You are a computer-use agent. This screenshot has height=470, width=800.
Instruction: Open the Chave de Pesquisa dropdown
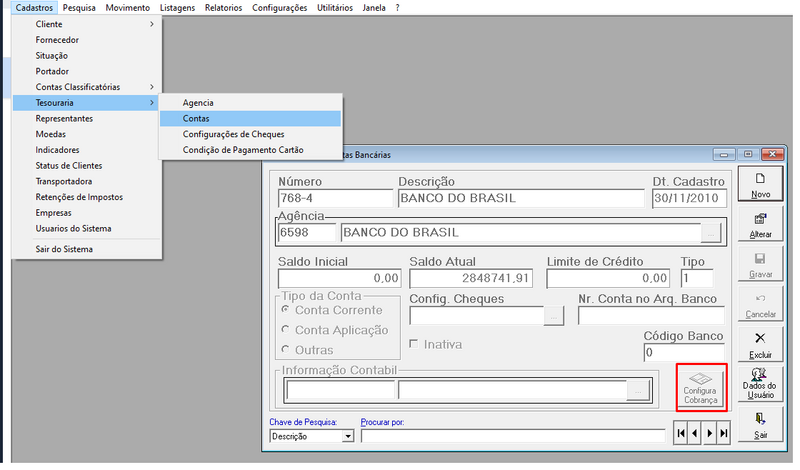click(348, 436)
